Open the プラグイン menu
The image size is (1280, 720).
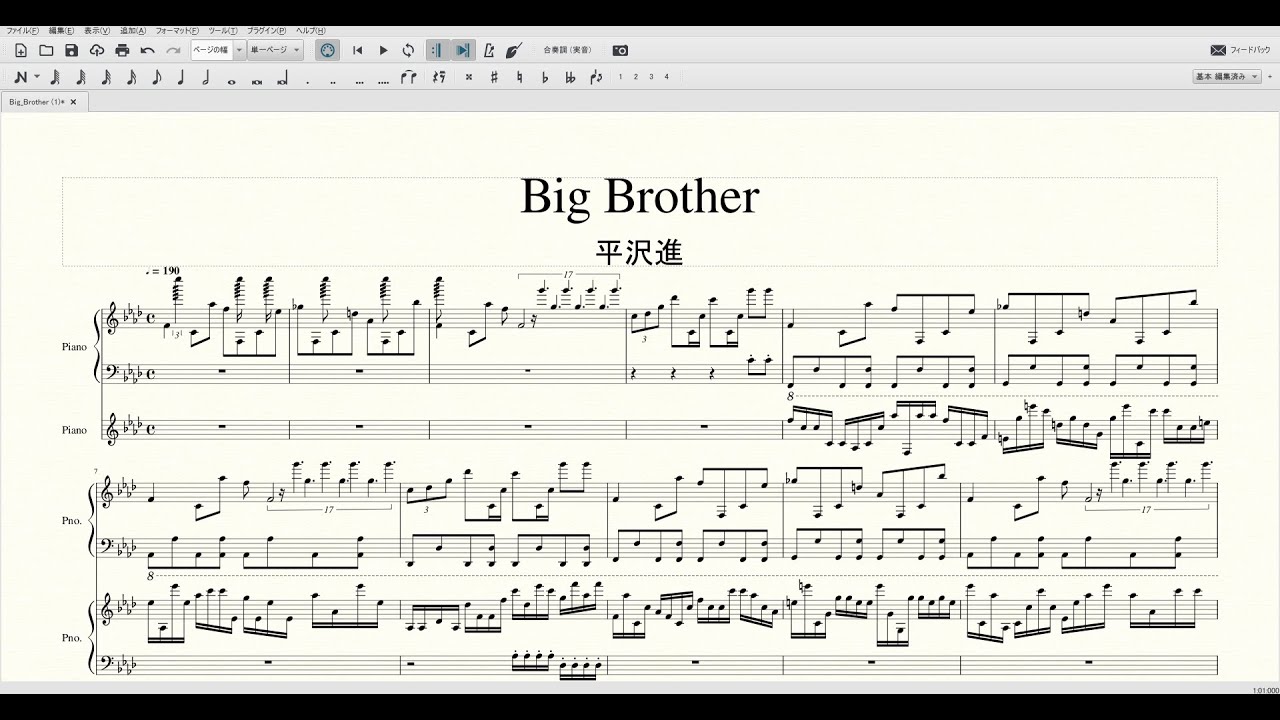[266, 31]
